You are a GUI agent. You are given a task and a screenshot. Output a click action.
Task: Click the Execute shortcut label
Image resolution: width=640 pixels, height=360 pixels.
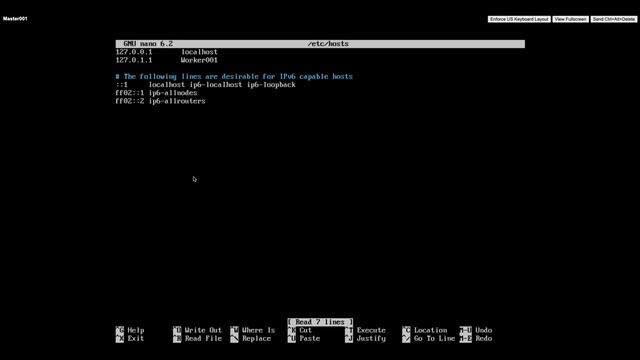pos(371,330)
